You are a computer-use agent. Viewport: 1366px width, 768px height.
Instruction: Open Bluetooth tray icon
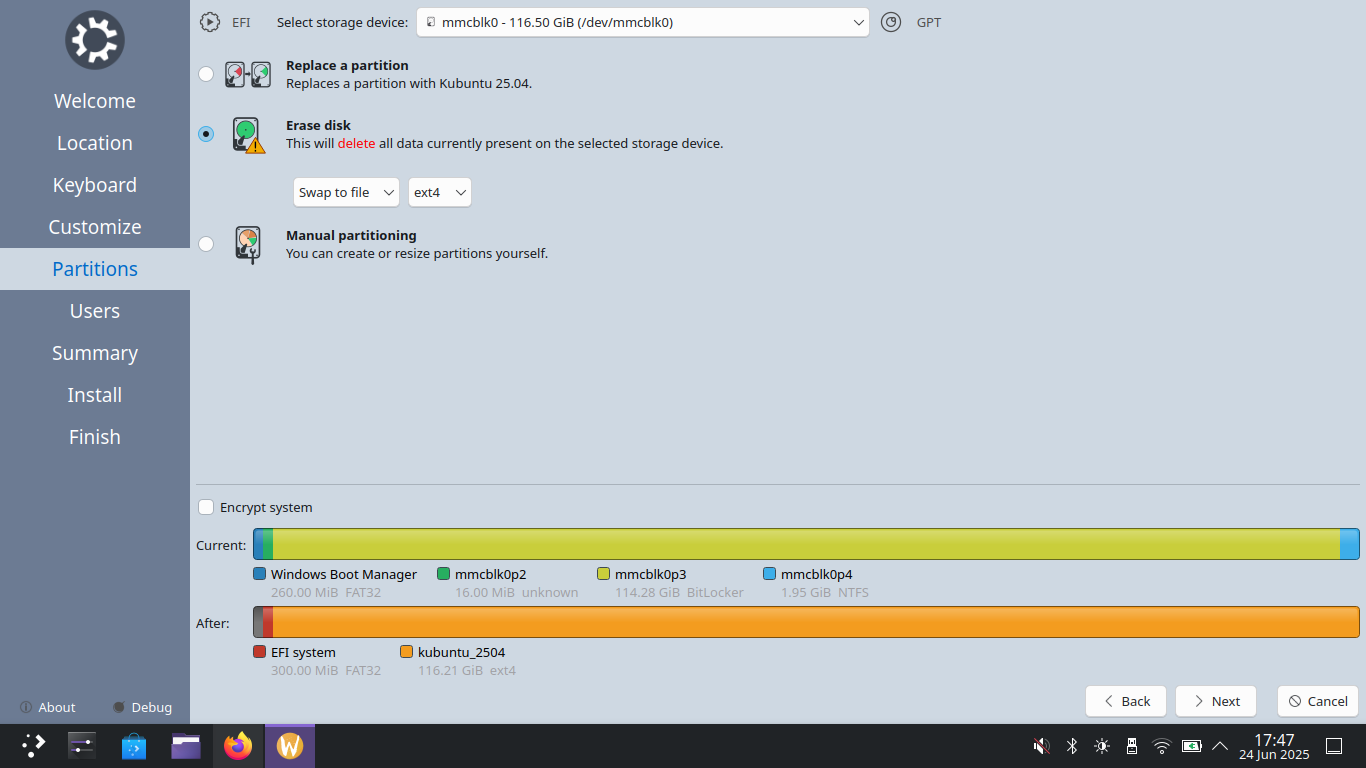(1071, 746)
